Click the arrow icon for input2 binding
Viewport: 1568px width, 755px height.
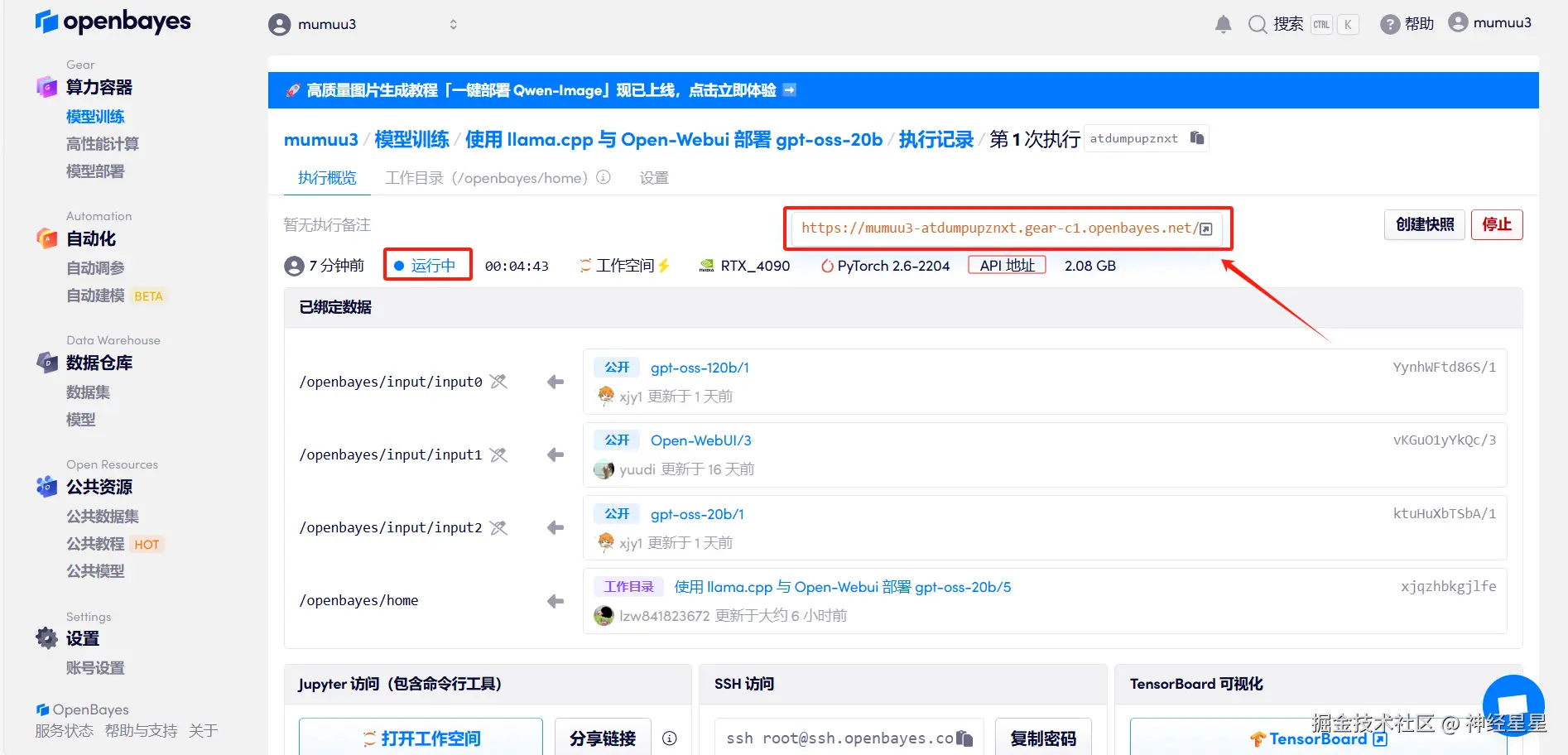[556, 527]
